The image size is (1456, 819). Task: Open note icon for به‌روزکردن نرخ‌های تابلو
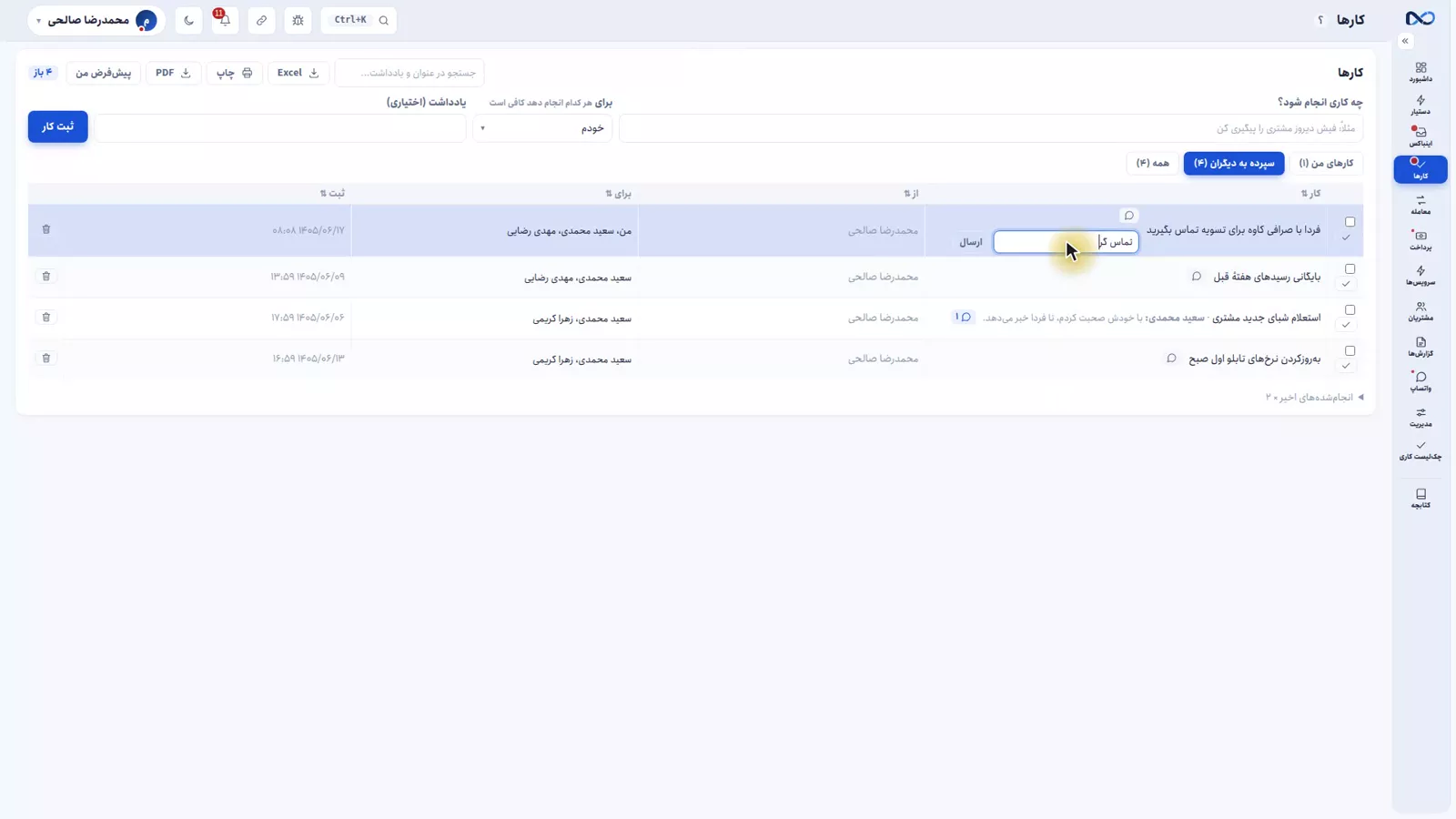point(1171,359)
